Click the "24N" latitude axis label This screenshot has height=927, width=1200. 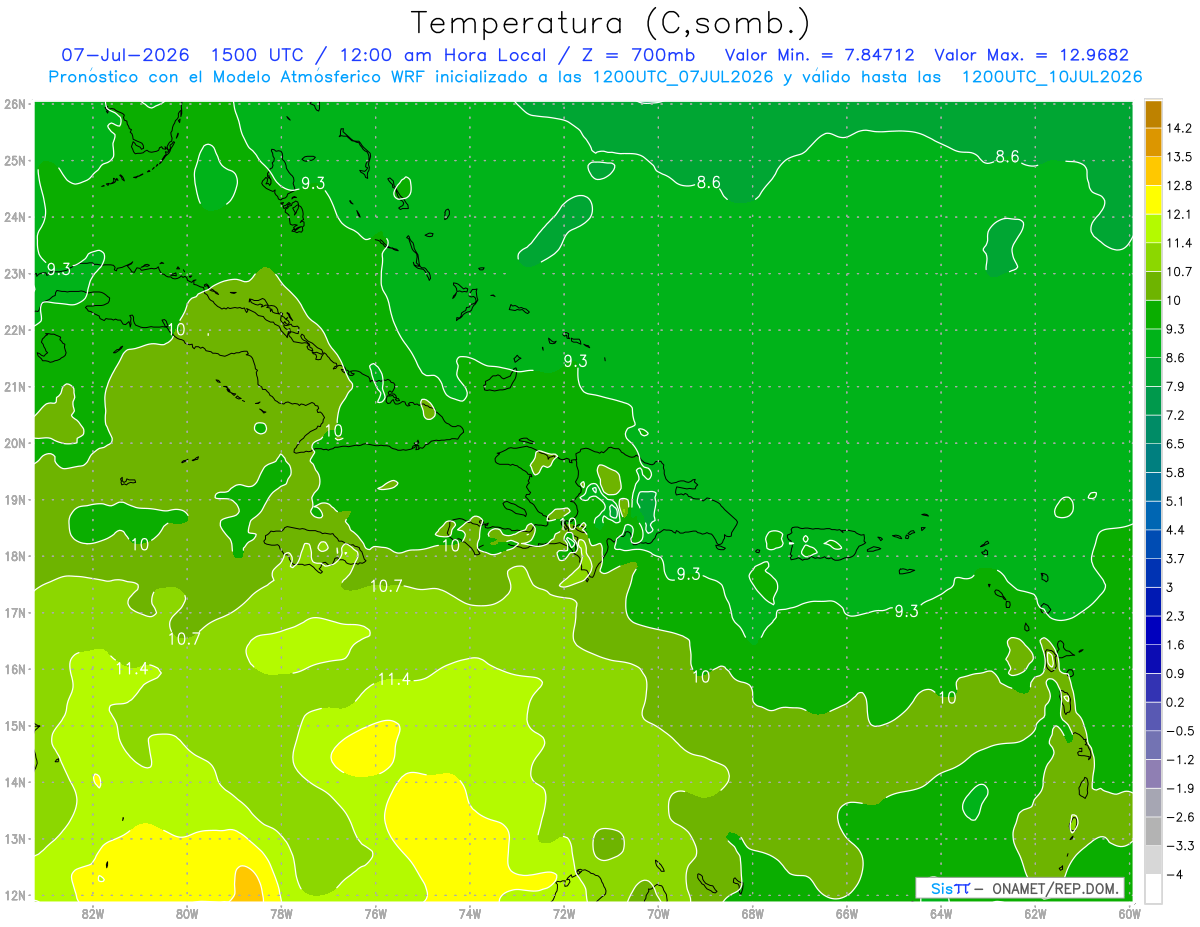point(15,217)
